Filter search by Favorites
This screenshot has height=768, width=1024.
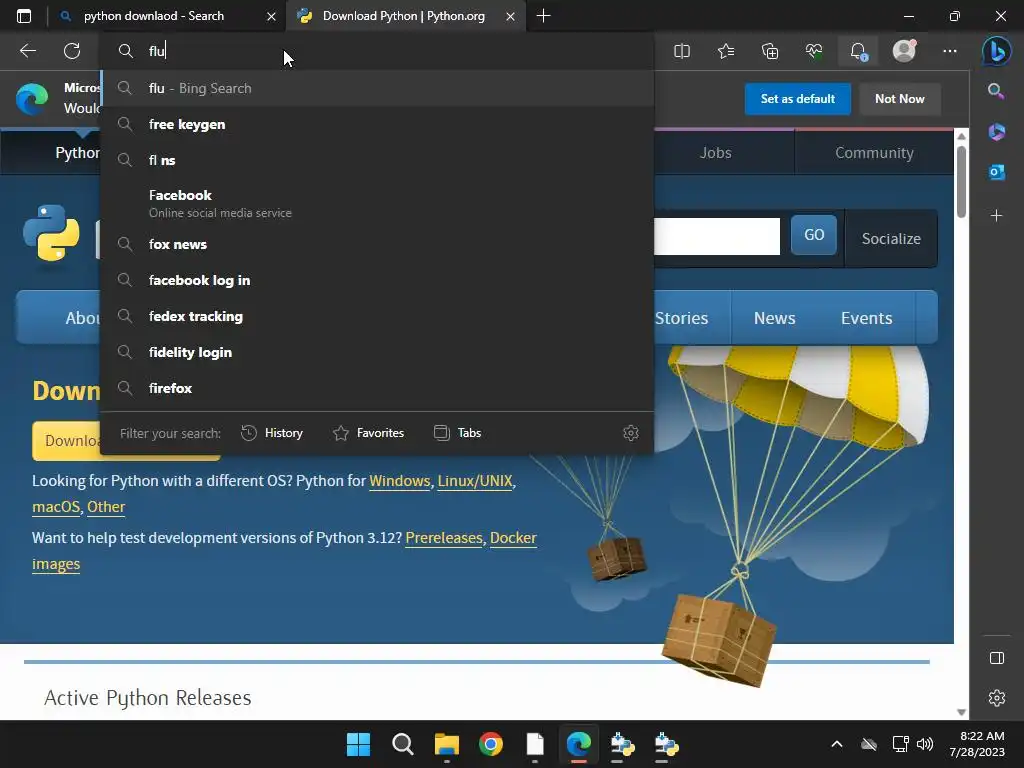click(x=368, y=433)
